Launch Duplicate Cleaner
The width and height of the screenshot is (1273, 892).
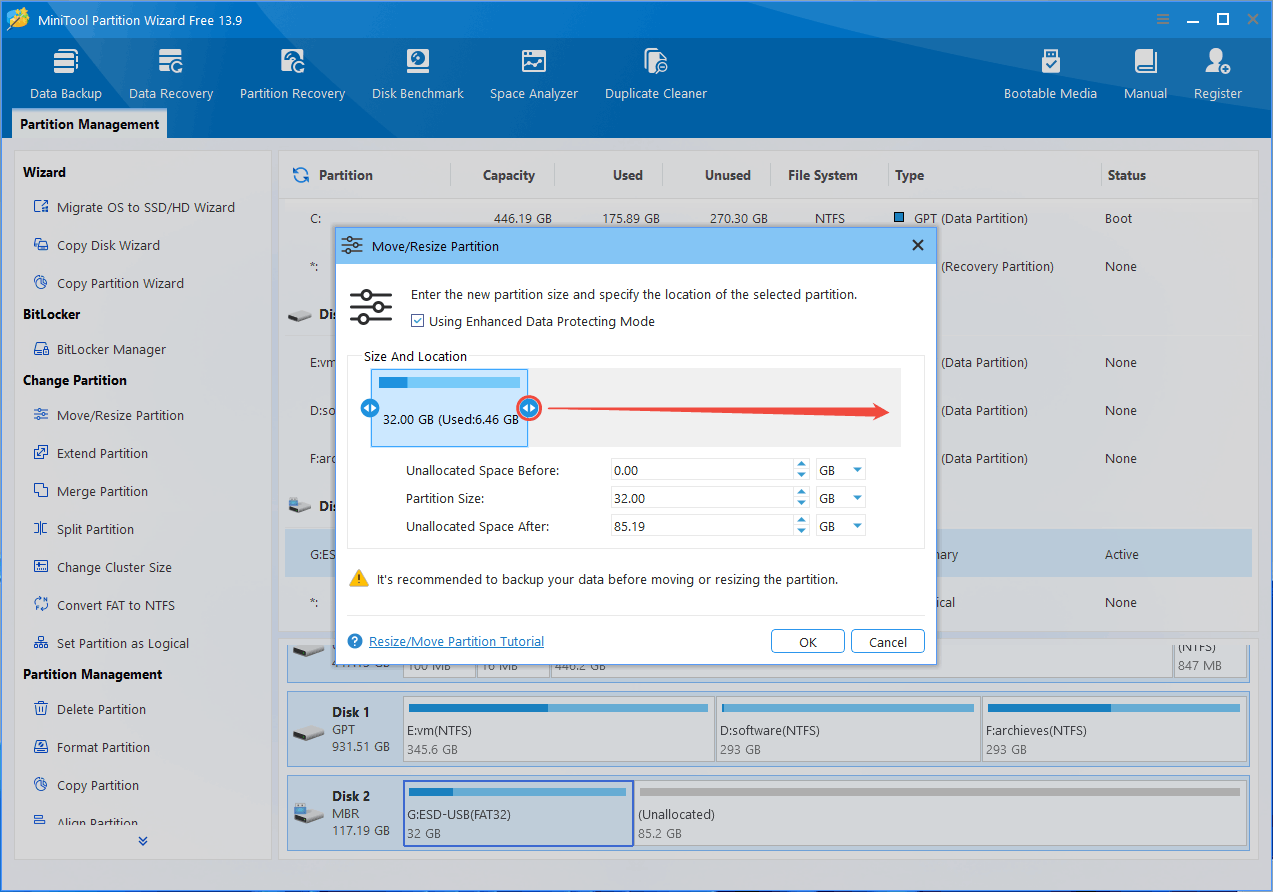[x=656, y=74]
